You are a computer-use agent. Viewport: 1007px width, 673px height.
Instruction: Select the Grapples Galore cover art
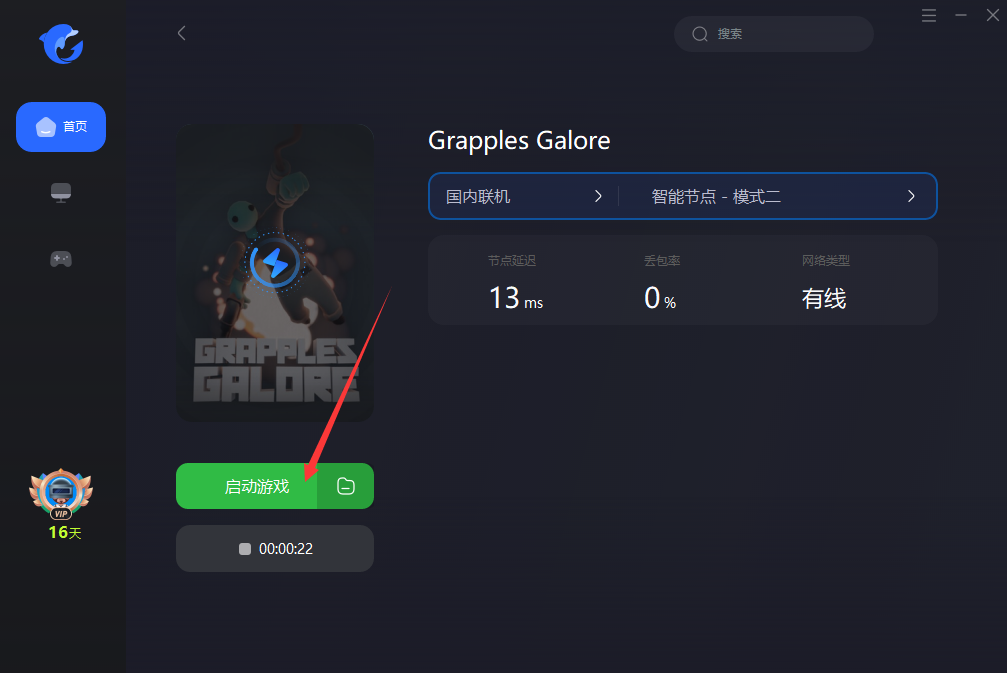pos(275,272)
